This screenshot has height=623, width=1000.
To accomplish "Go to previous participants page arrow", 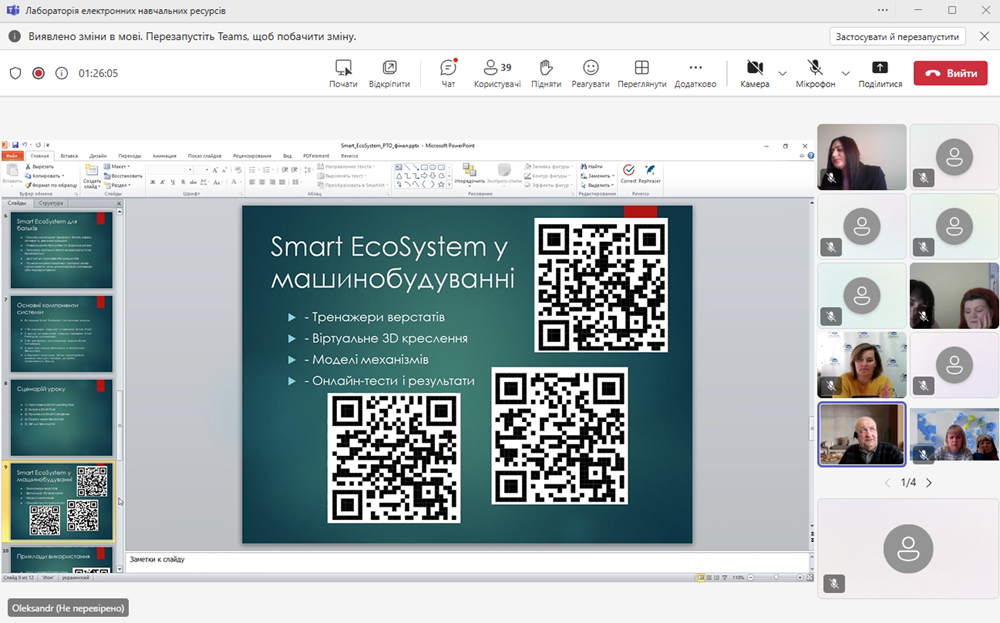I will 887,483.
